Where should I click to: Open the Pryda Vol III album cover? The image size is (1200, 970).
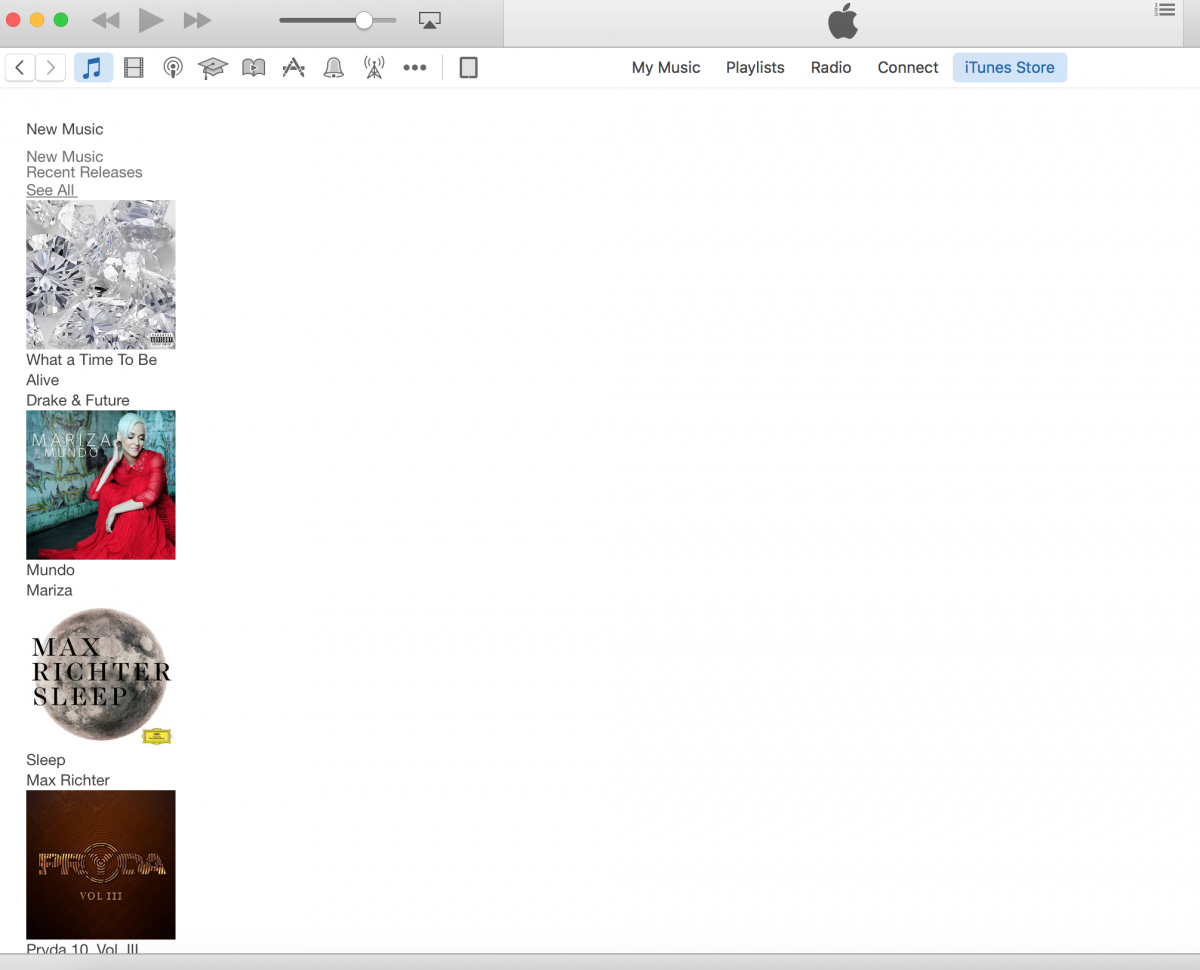click(101, 864)
